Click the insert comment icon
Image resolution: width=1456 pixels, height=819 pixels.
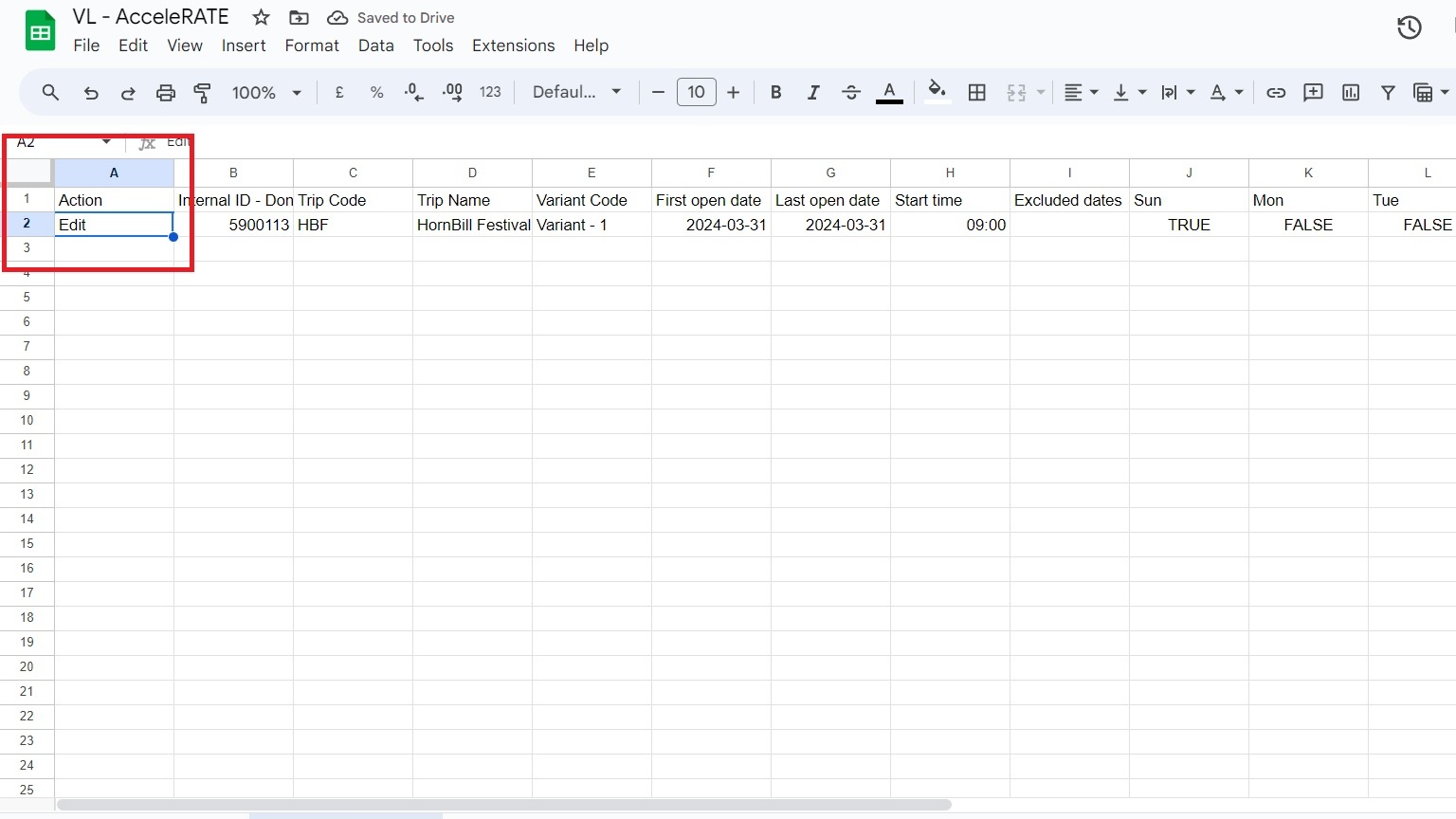point(1313,92)
